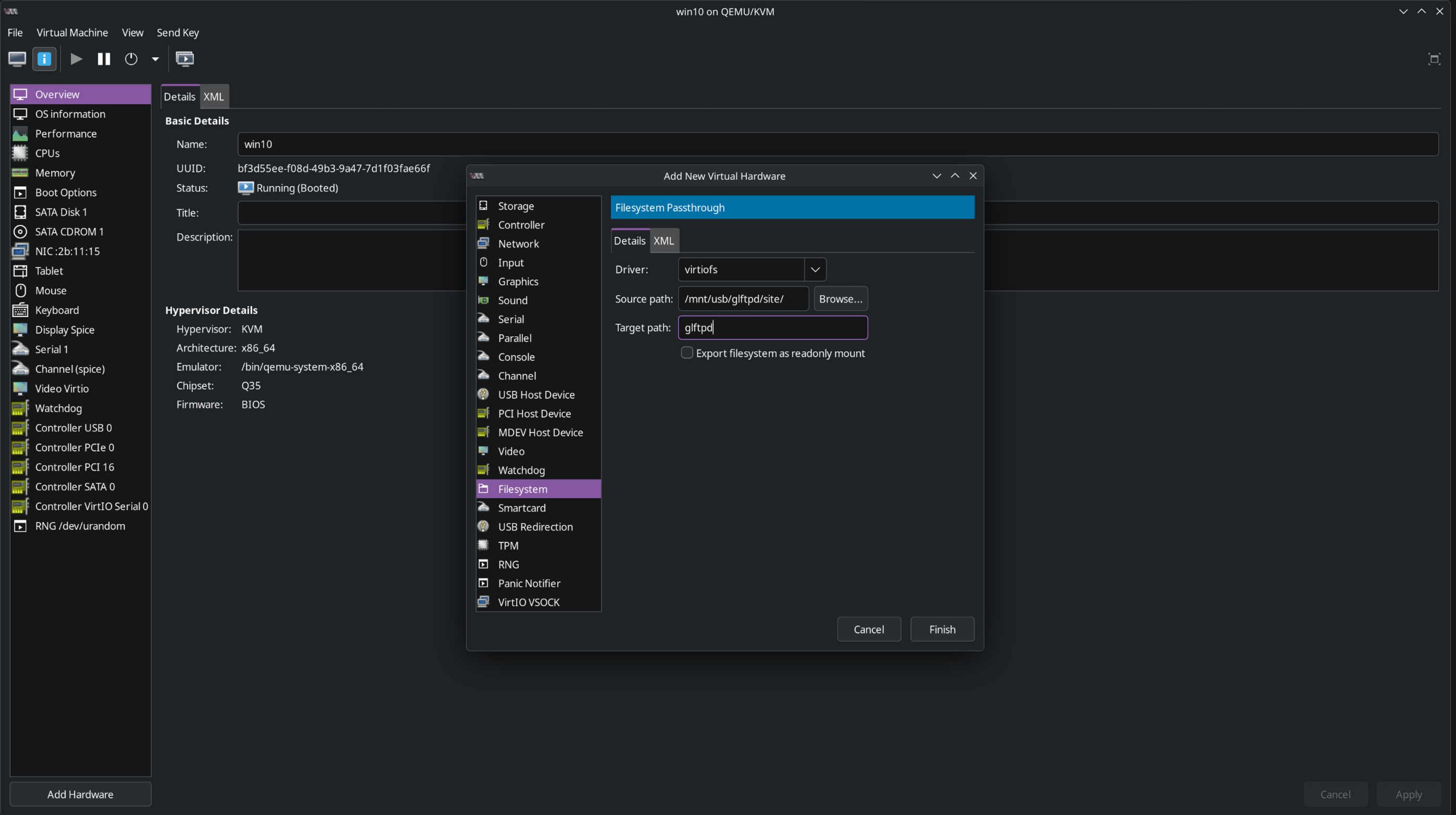
Task: Click the Add Hardware button
Action: pyautogui.click(x=80, y=794)
